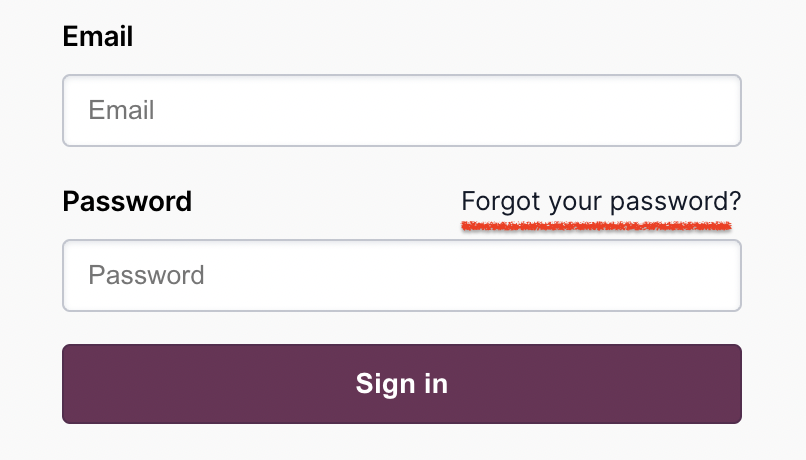806x460 pixels.
Task: Place cursor in the Email text box
Action: [x=401, y=110]
